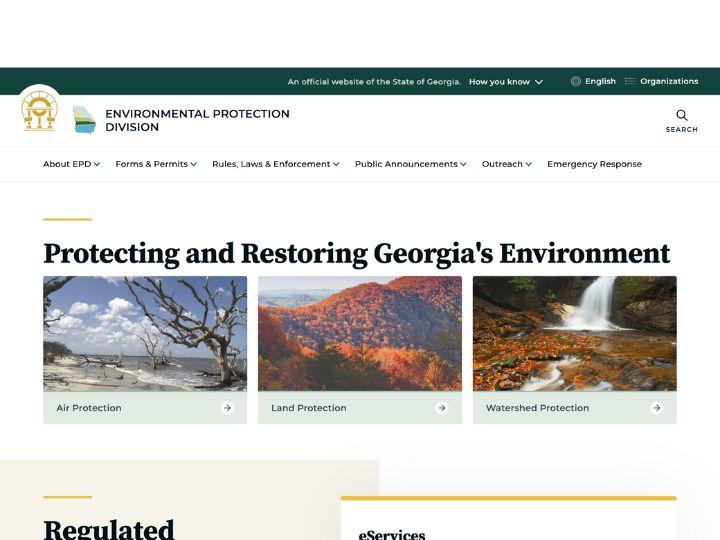Screen dimensions: 720x540
Task: Click the driftwood beach photo
Action: point(145,333)
